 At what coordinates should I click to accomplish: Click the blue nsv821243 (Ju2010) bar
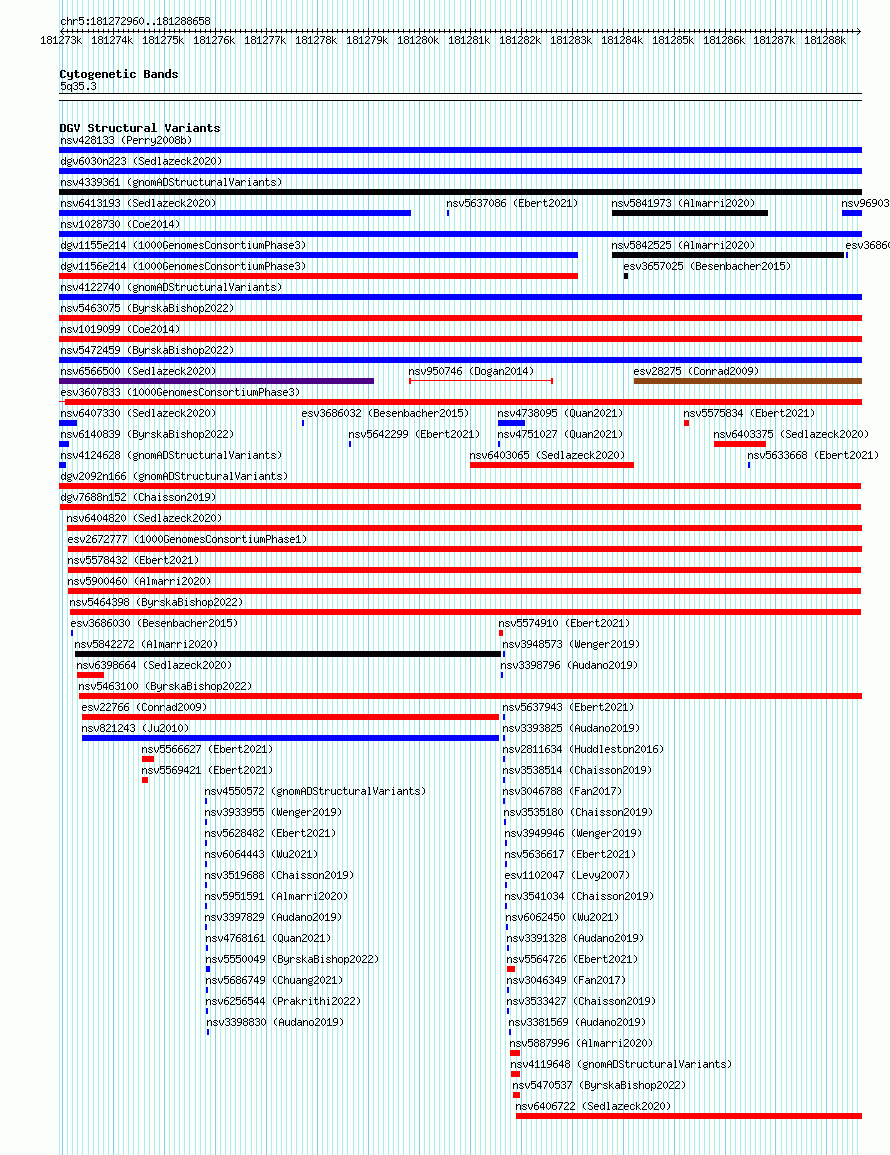point(290,738)
